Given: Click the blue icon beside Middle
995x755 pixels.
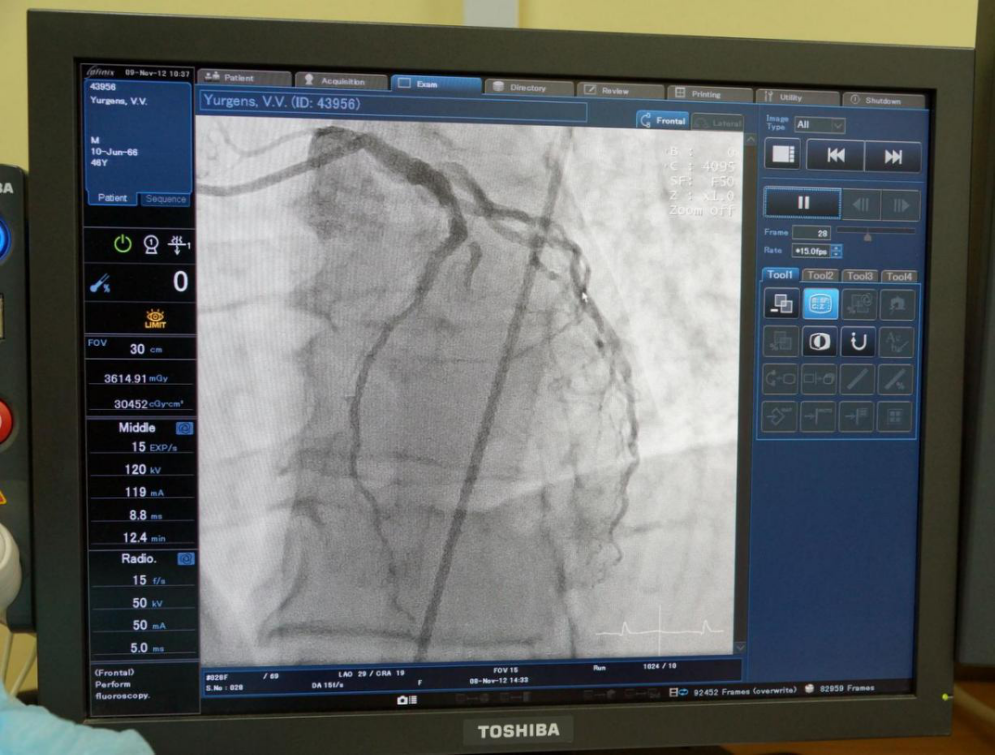Looking at the screenshot, I should (184, 428).
